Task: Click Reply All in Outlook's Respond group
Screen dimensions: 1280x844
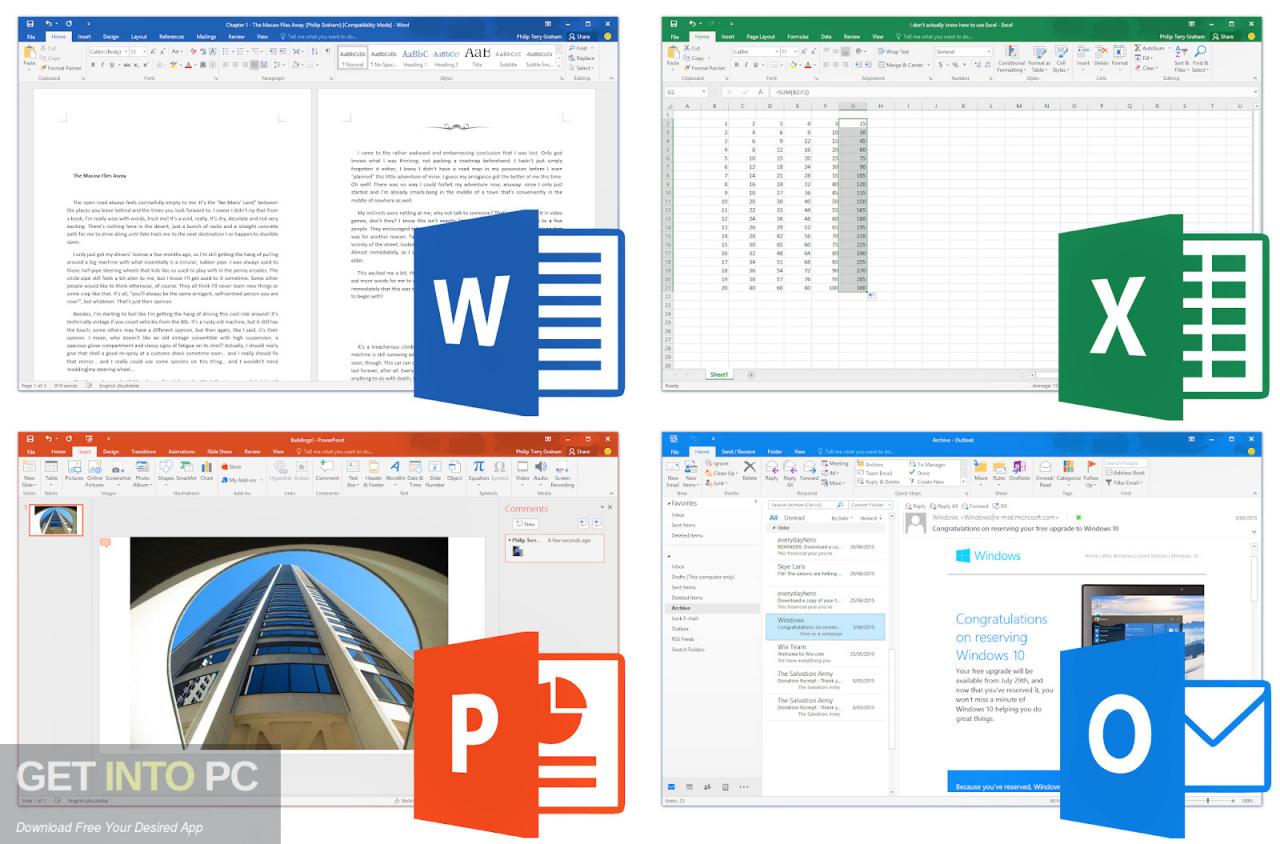Action: click(788, 473)
